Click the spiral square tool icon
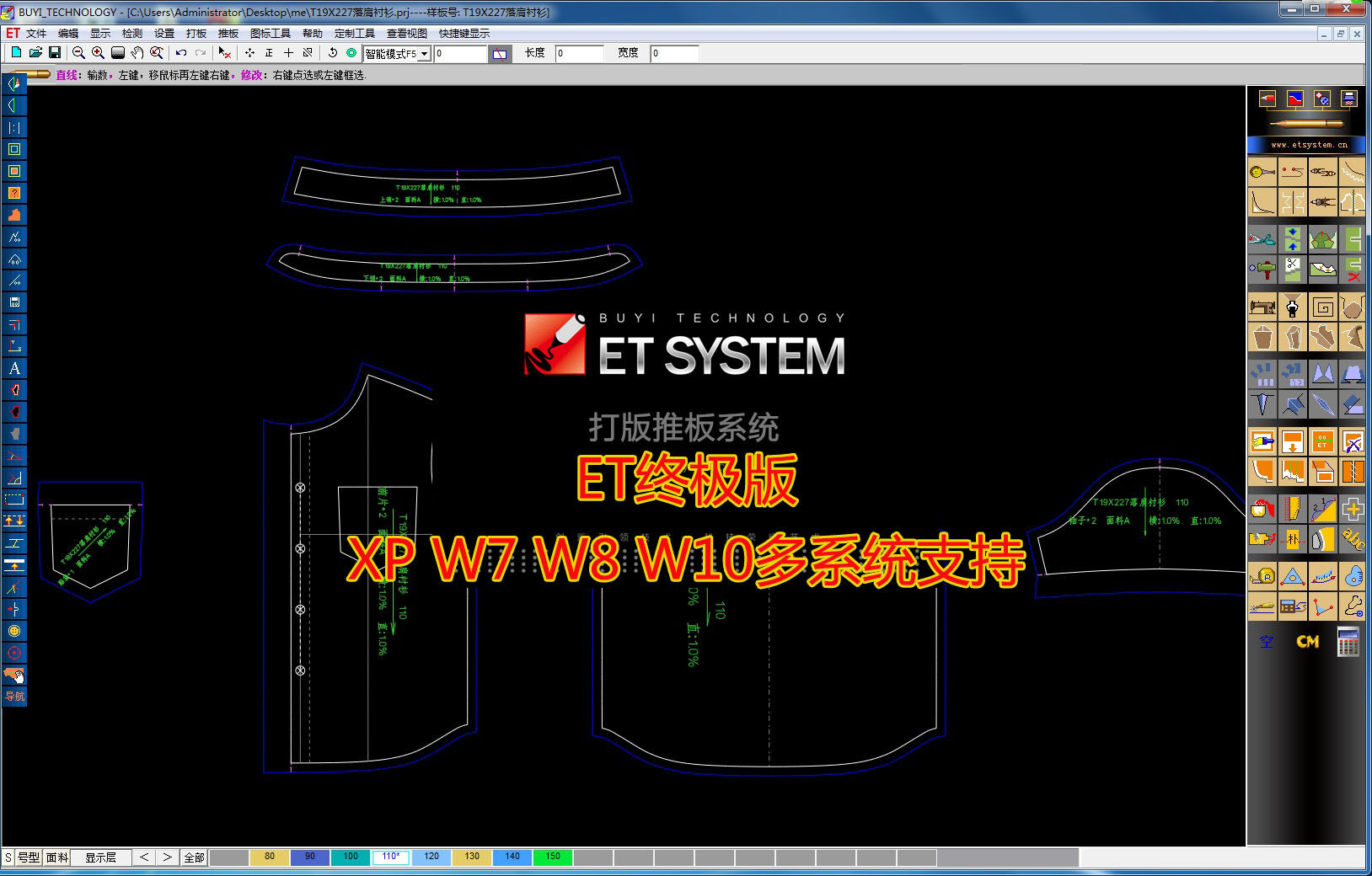 click(x=1322, y=307)
